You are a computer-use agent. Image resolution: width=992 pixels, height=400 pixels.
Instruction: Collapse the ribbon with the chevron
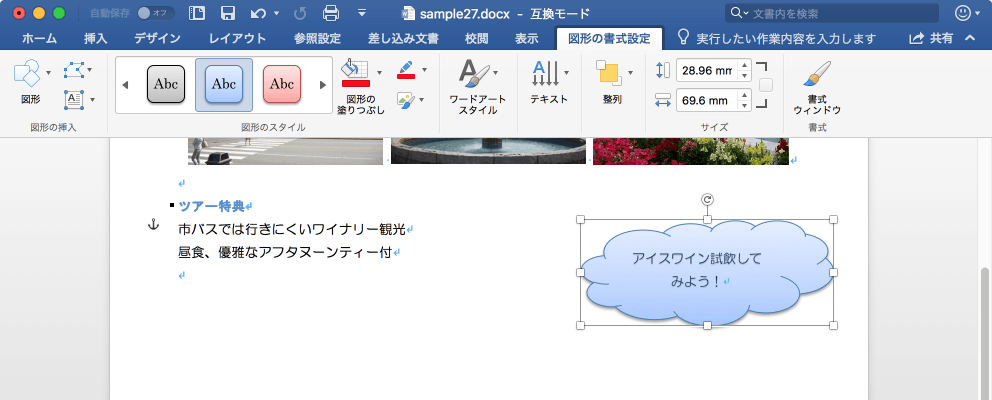click(x=970, y=39)
